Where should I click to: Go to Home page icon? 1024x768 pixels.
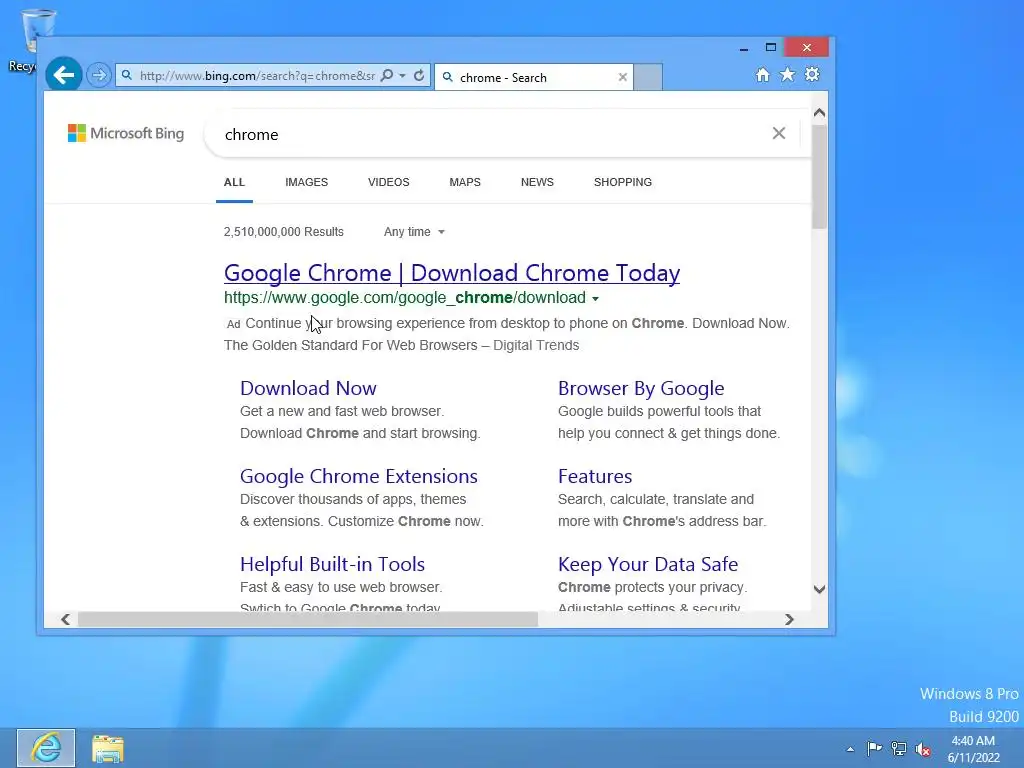tap(762, 74)
